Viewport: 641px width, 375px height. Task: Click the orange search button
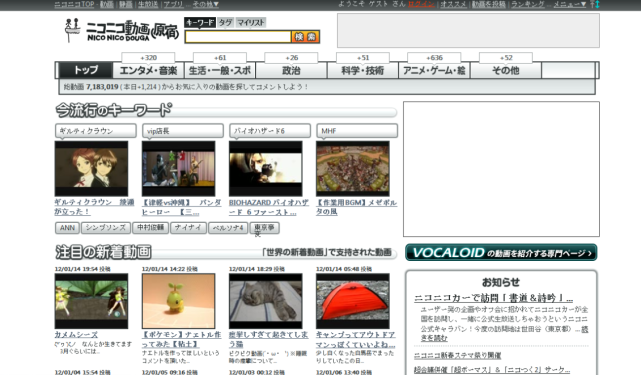tap(305, 37)
